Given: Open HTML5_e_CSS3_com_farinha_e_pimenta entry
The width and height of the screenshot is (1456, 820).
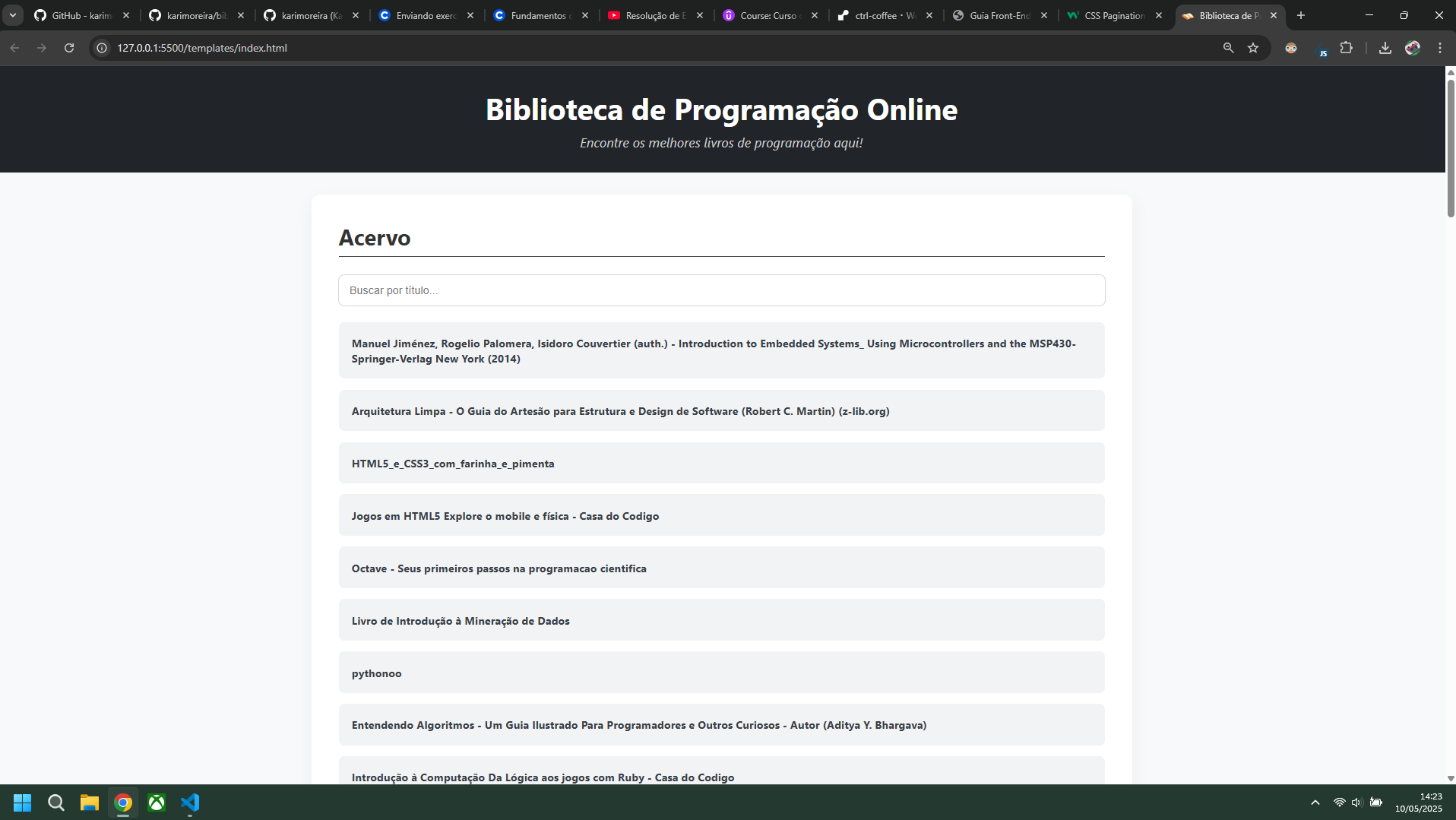Looking at the screenshot, I should (721, 464).
